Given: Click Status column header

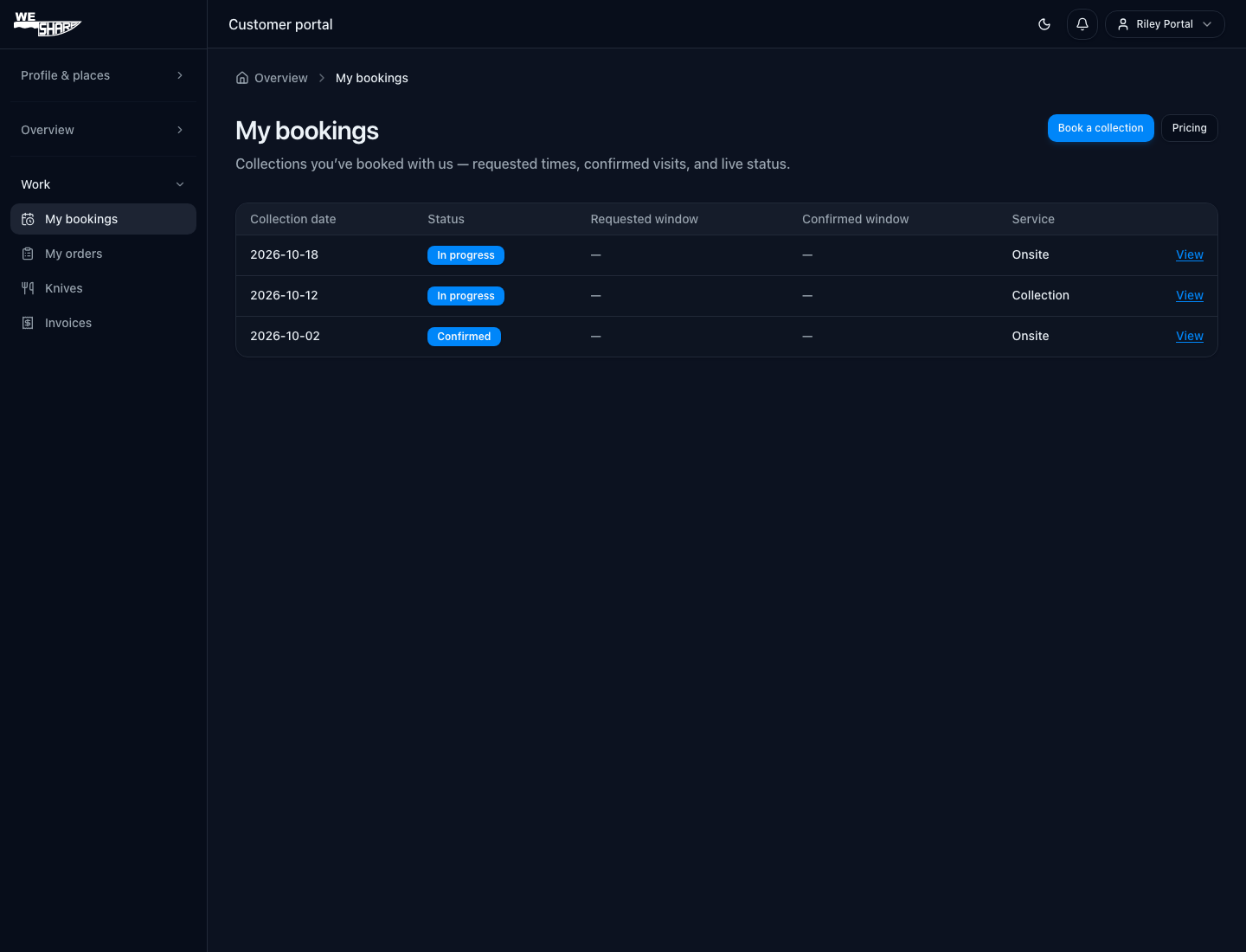Looking at the screenshot, I should click(446, 219).
